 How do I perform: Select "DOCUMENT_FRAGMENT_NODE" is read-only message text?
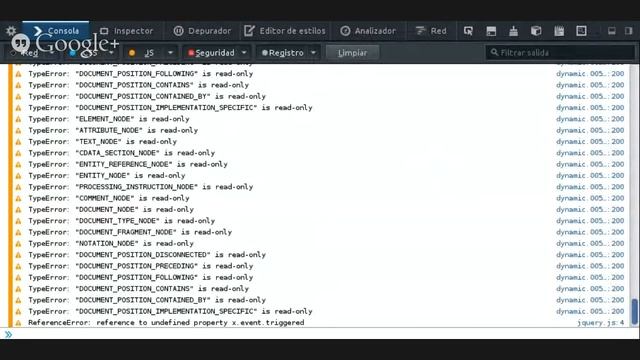click(130, 232)
